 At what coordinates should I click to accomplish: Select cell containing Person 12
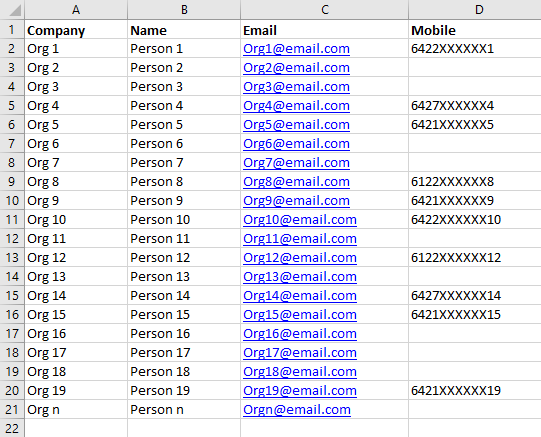(x=184, y=258)
